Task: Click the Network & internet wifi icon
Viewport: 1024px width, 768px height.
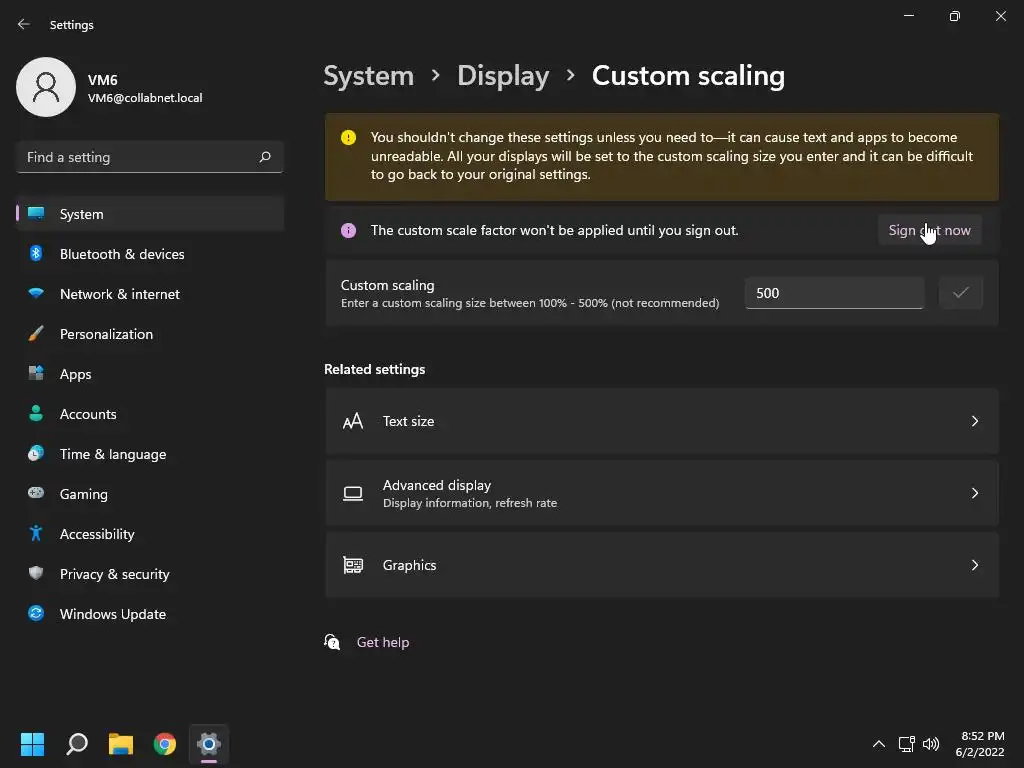Action: (x=36, y=294)
